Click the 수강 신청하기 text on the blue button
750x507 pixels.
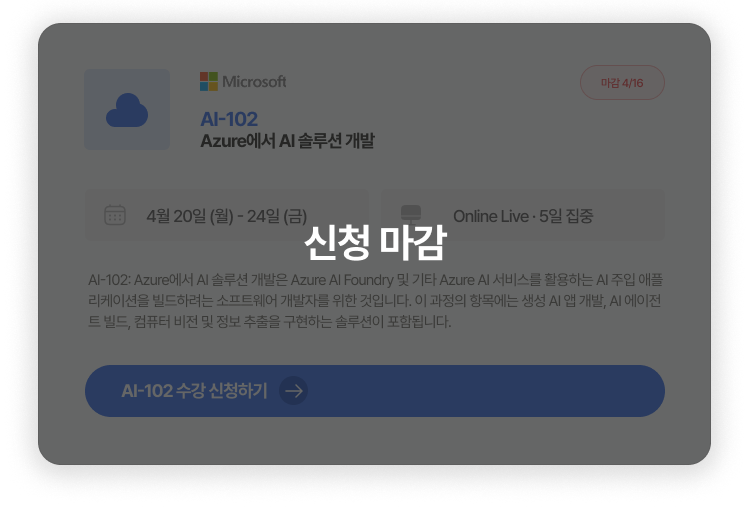(194, 391)
